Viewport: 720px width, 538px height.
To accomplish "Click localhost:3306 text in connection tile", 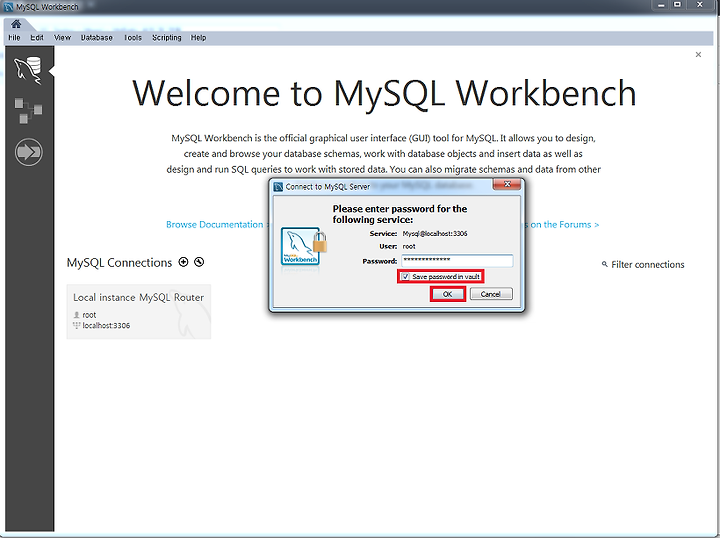I will [106, 325].
